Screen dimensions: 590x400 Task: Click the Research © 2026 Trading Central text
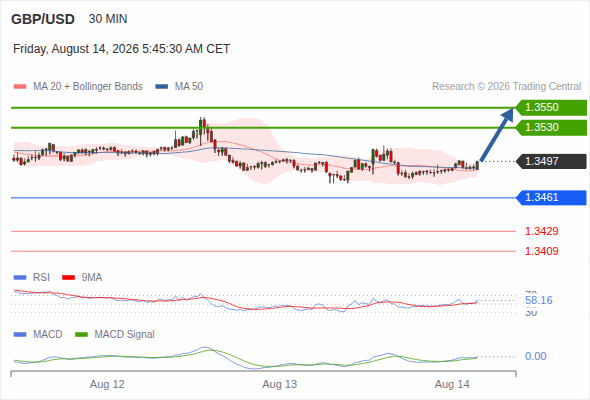(506, 87)
